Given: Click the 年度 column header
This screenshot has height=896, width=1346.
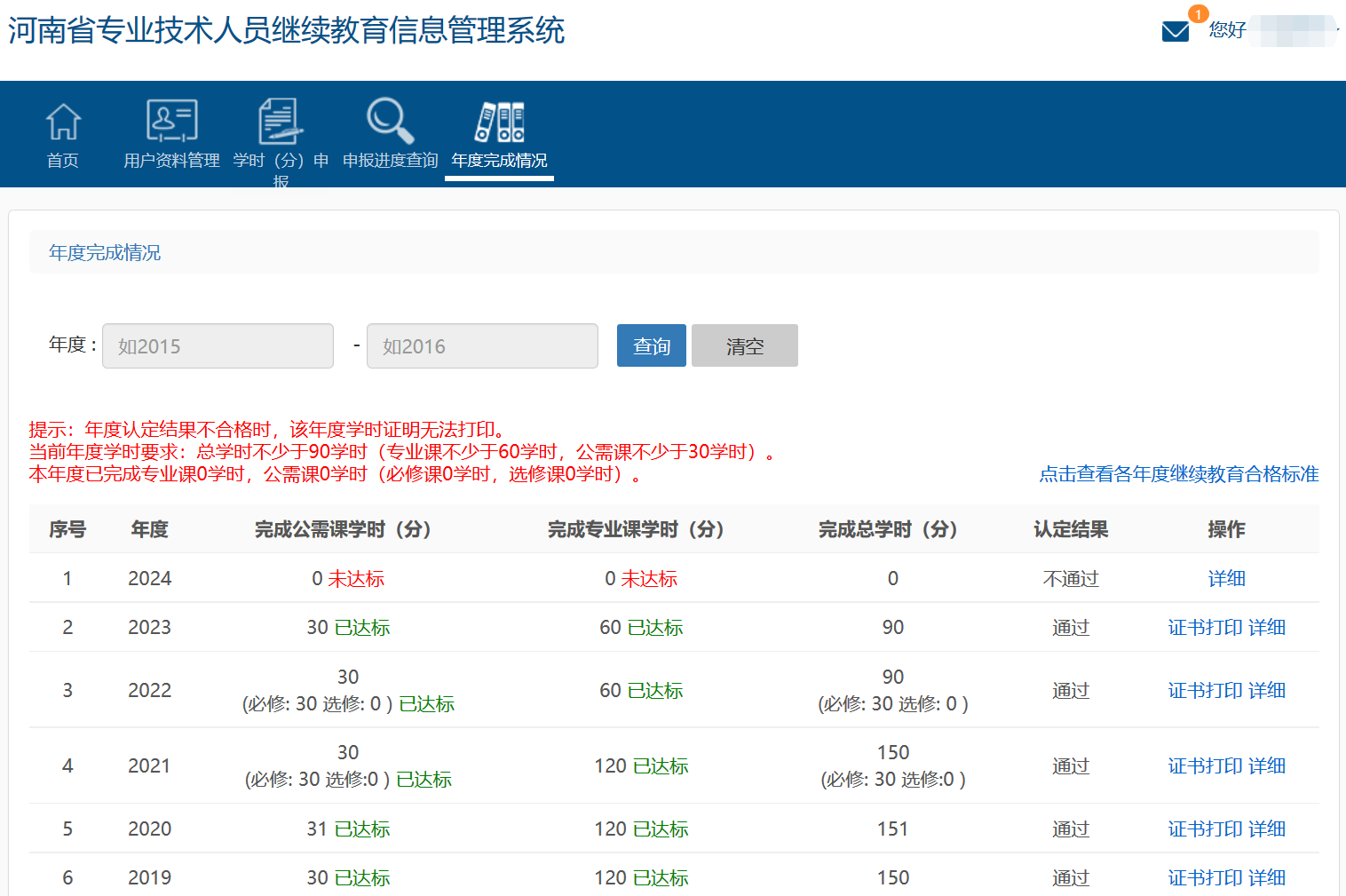Looking at the screenshot, I should [149, 530].
